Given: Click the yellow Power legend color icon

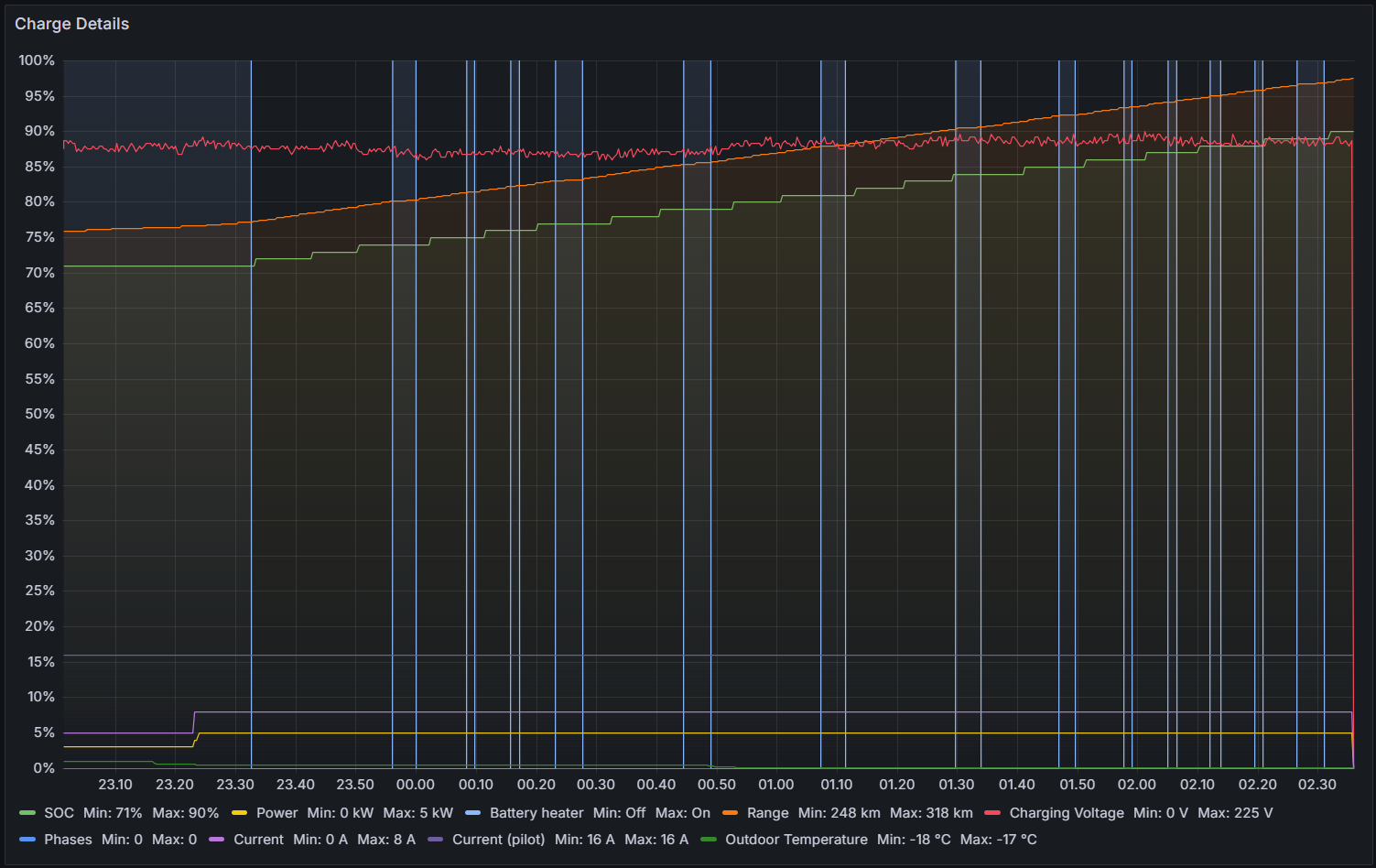Looking at the screenshot, I should 240,813.
